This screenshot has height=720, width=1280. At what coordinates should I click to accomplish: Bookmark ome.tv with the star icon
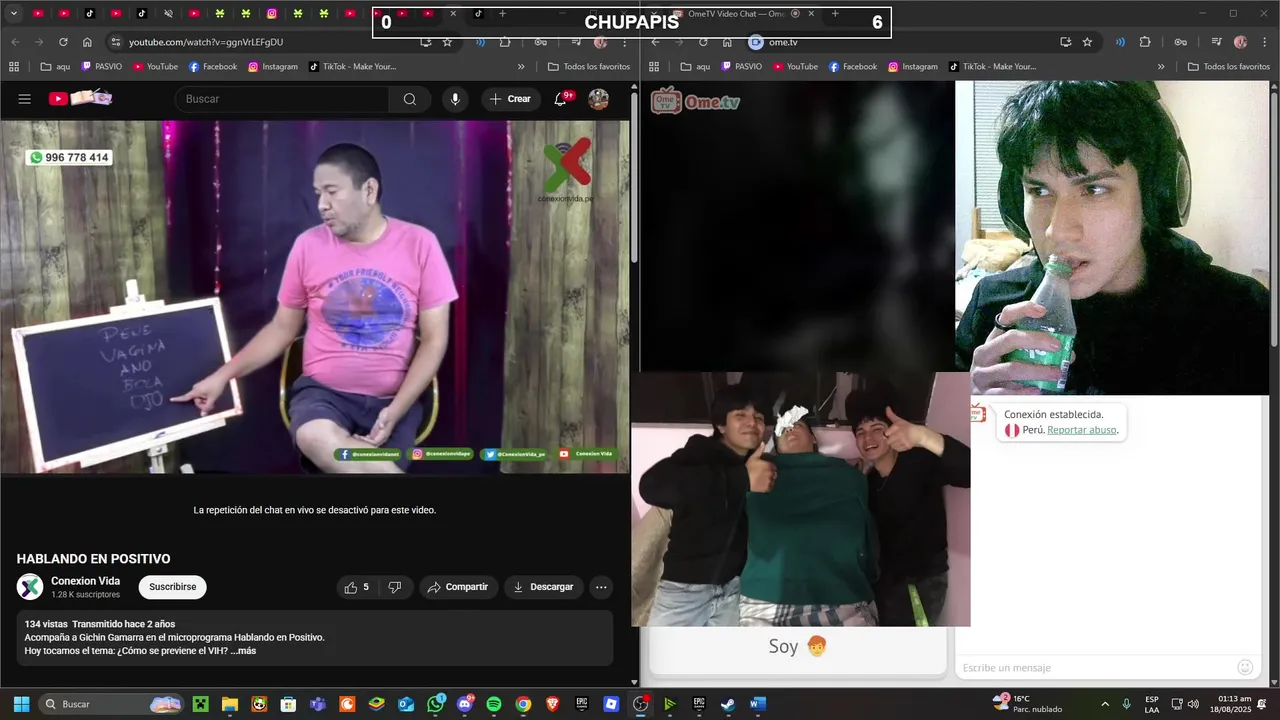point(1087,42)
